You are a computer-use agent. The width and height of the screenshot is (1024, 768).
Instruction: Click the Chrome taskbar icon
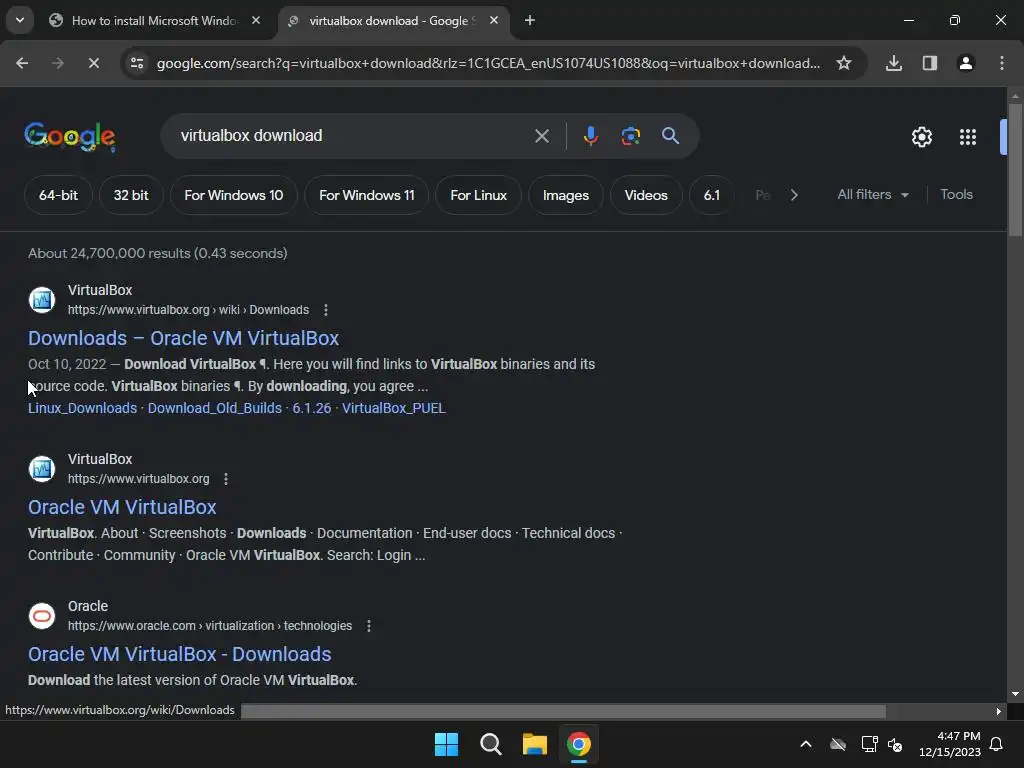click(579, 744)
